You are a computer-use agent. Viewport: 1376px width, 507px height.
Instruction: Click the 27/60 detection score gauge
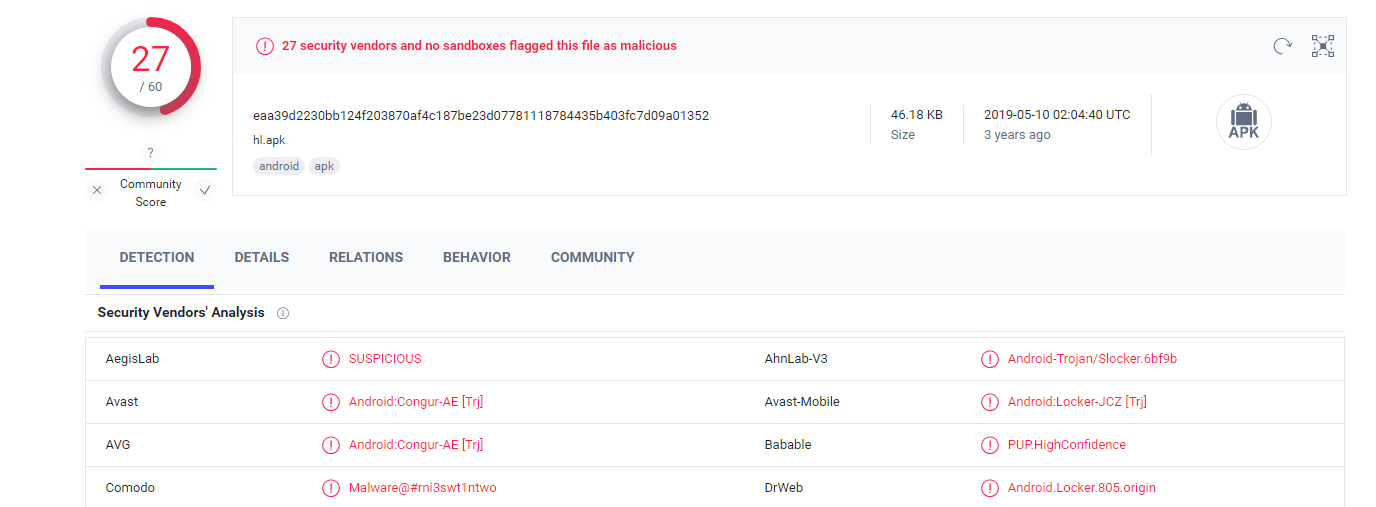(151, 67)
